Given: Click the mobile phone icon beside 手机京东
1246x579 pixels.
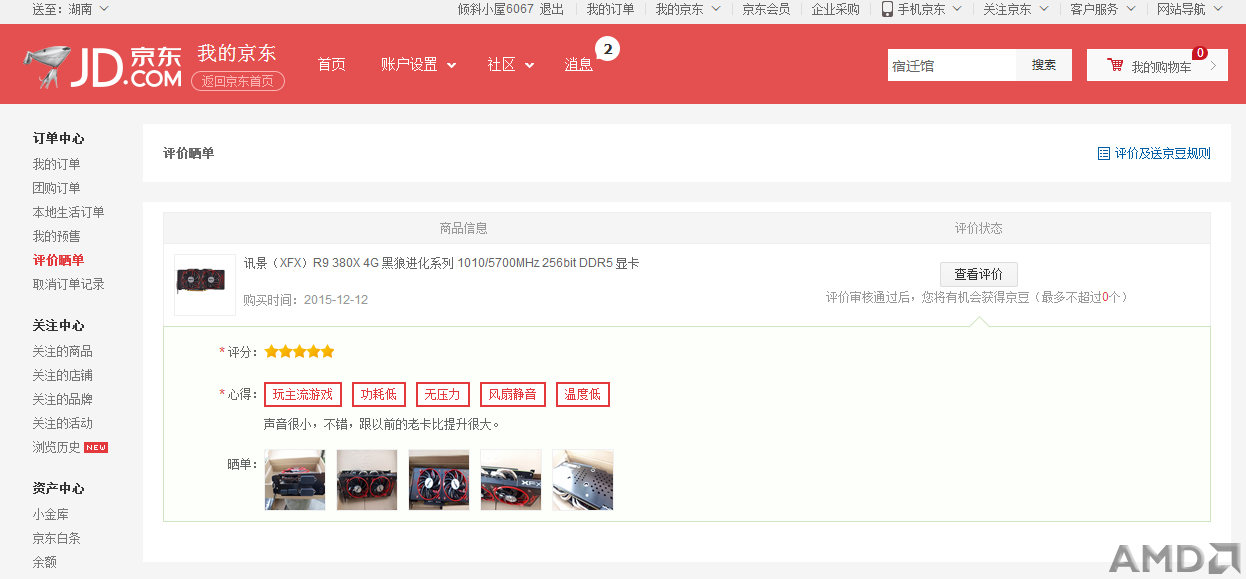Looking at the screenshot, I should pos(887,9).
